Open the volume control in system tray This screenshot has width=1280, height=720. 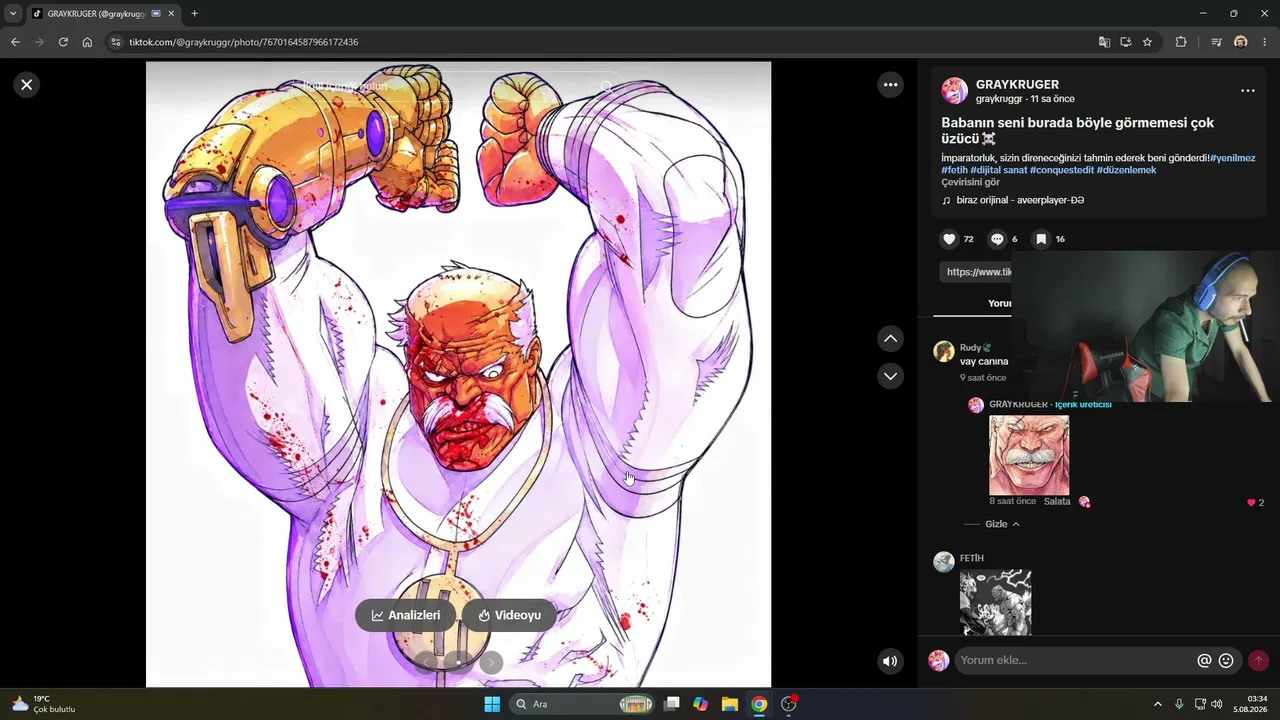click(x=1217, y=704)
